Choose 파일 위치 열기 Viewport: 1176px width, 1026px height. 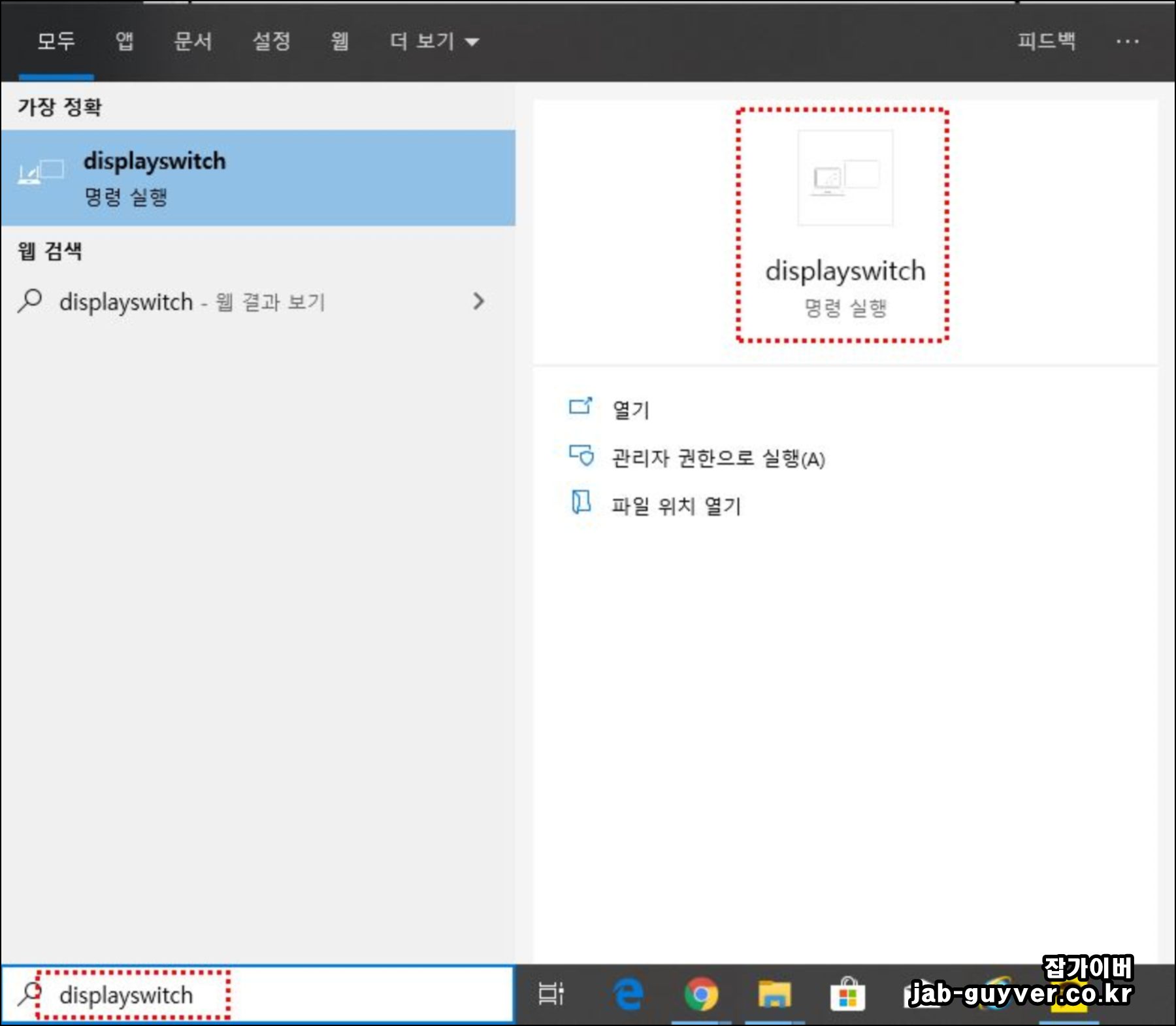pos(676,506)
